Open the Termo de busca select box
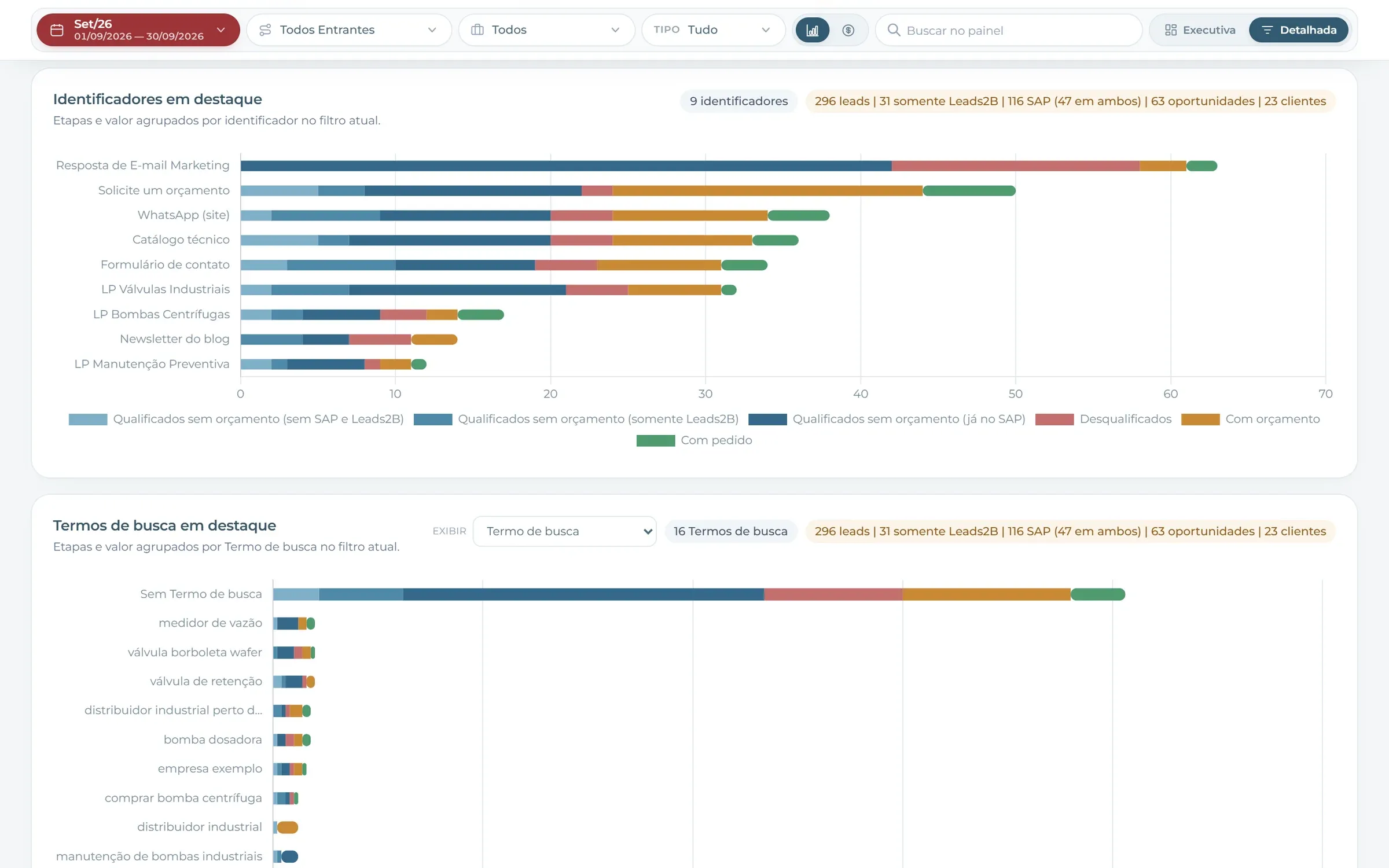The image size is (1389, 868). click(564, 531)
